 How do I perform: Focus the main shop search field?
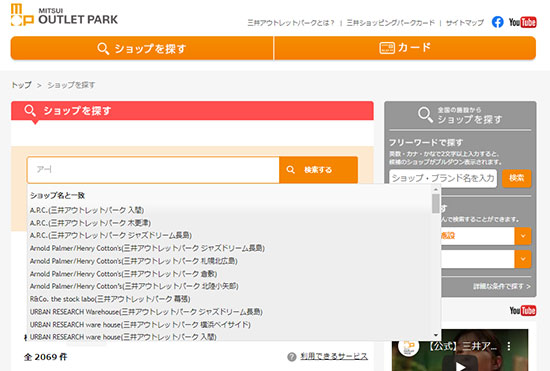pyautogui.click(x=153, y=170)
